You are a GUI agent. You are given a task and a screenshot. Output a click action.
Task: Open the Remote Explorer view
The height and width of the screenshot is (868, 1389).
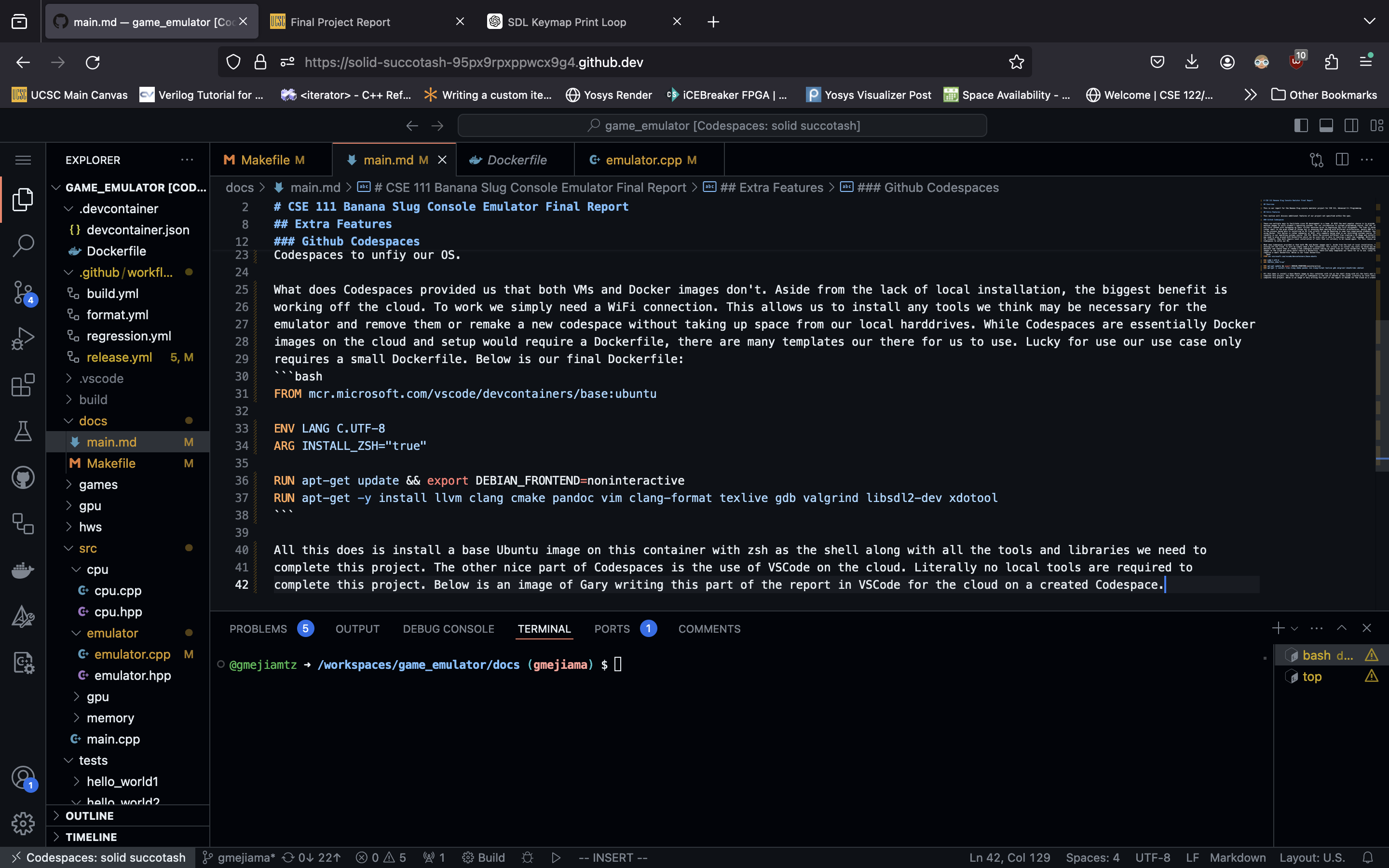[23, 524]
